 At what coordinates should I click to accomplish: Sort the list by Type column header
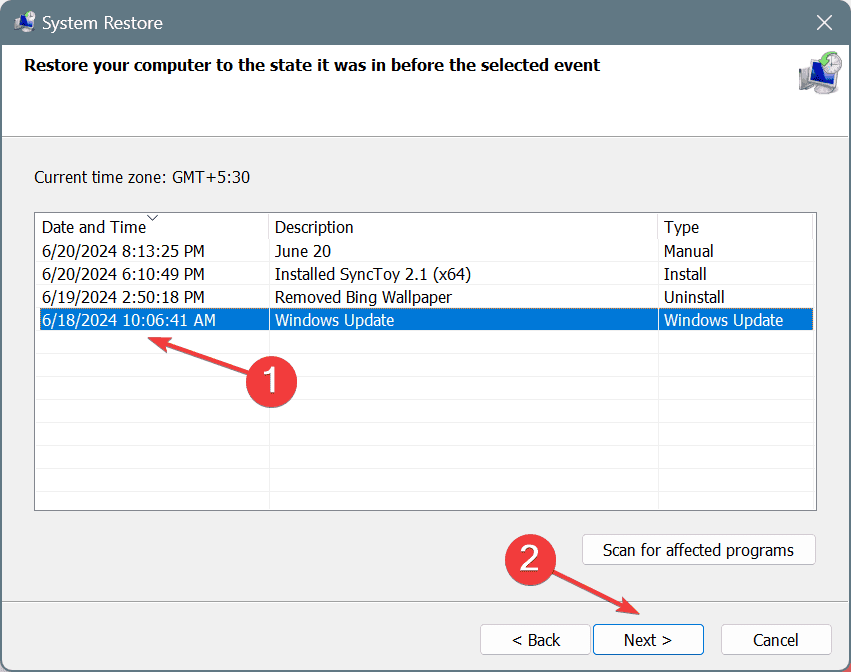point(681,228)
